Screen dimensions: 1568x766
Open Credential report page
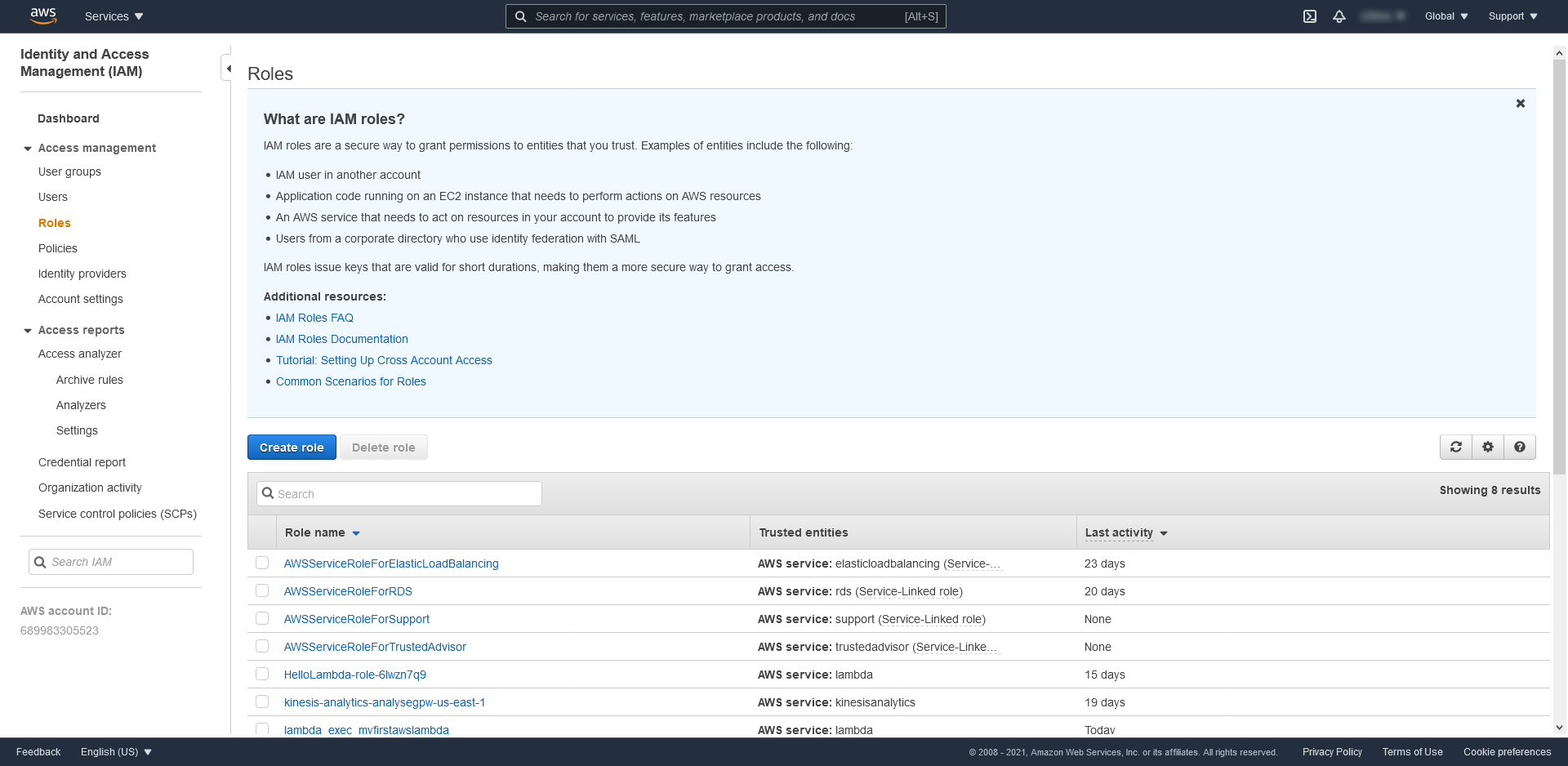pyautogui.click(x=82, y=462)
